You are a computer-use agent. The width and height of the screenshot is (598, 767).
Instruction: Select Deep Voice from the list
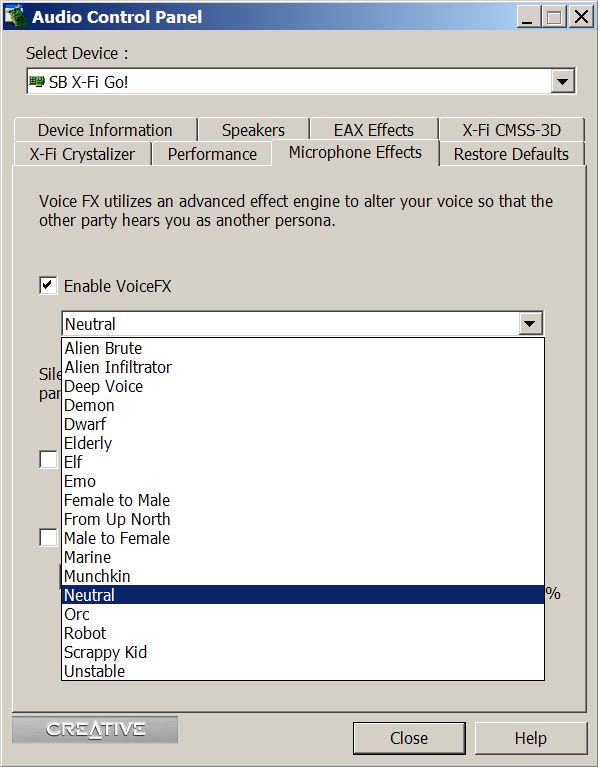click(x=303, y=386)
